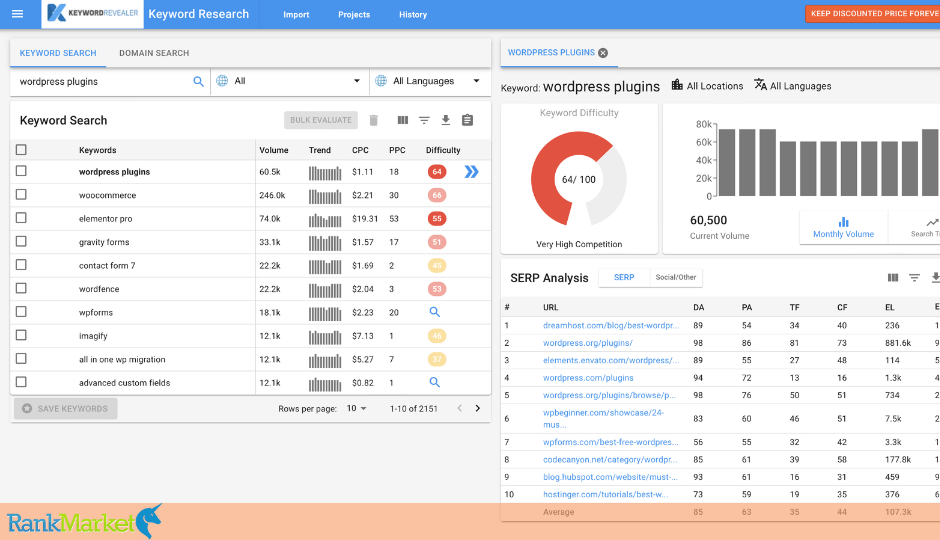Open wpbeginner.com showcase SERP link
This screenshot has width=940, height=540.
pyautogui.click(x=603, y=418)
